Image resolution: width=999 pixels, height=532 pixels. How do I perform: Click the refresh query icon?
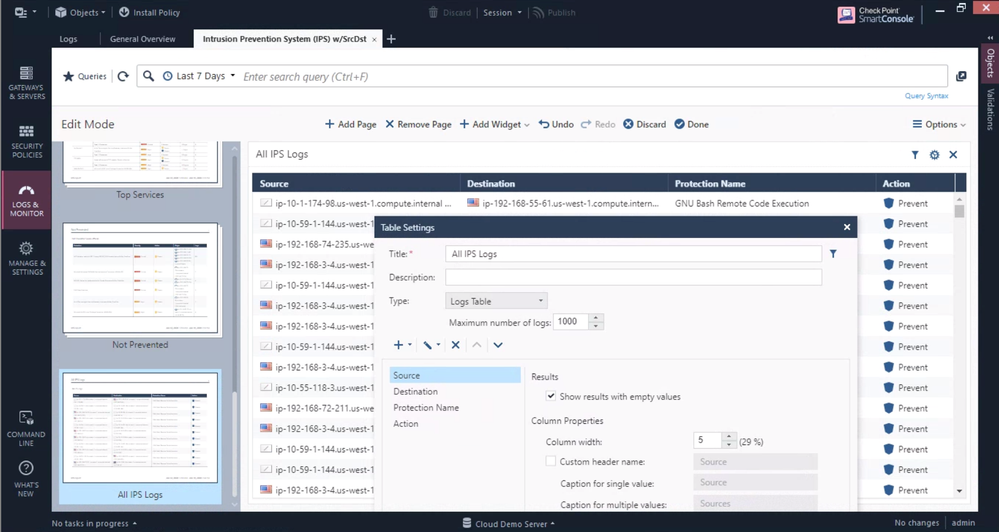pos(123,76)
